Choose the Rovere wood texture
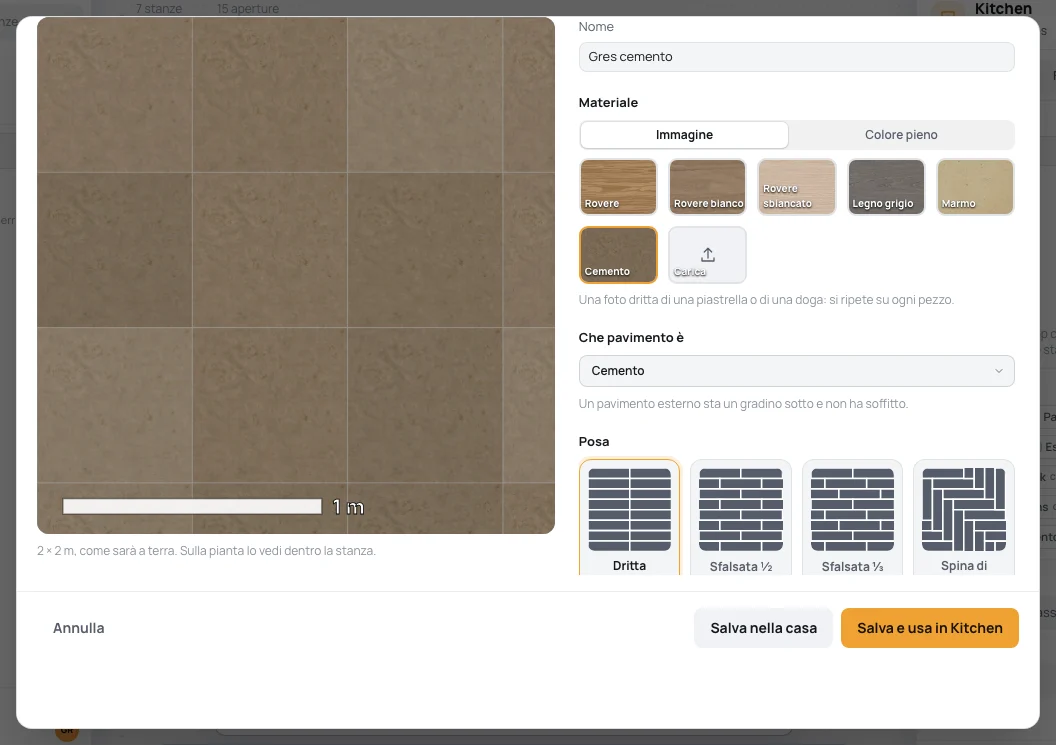This screenshot has width=1056, height=745. pos(618,187)
